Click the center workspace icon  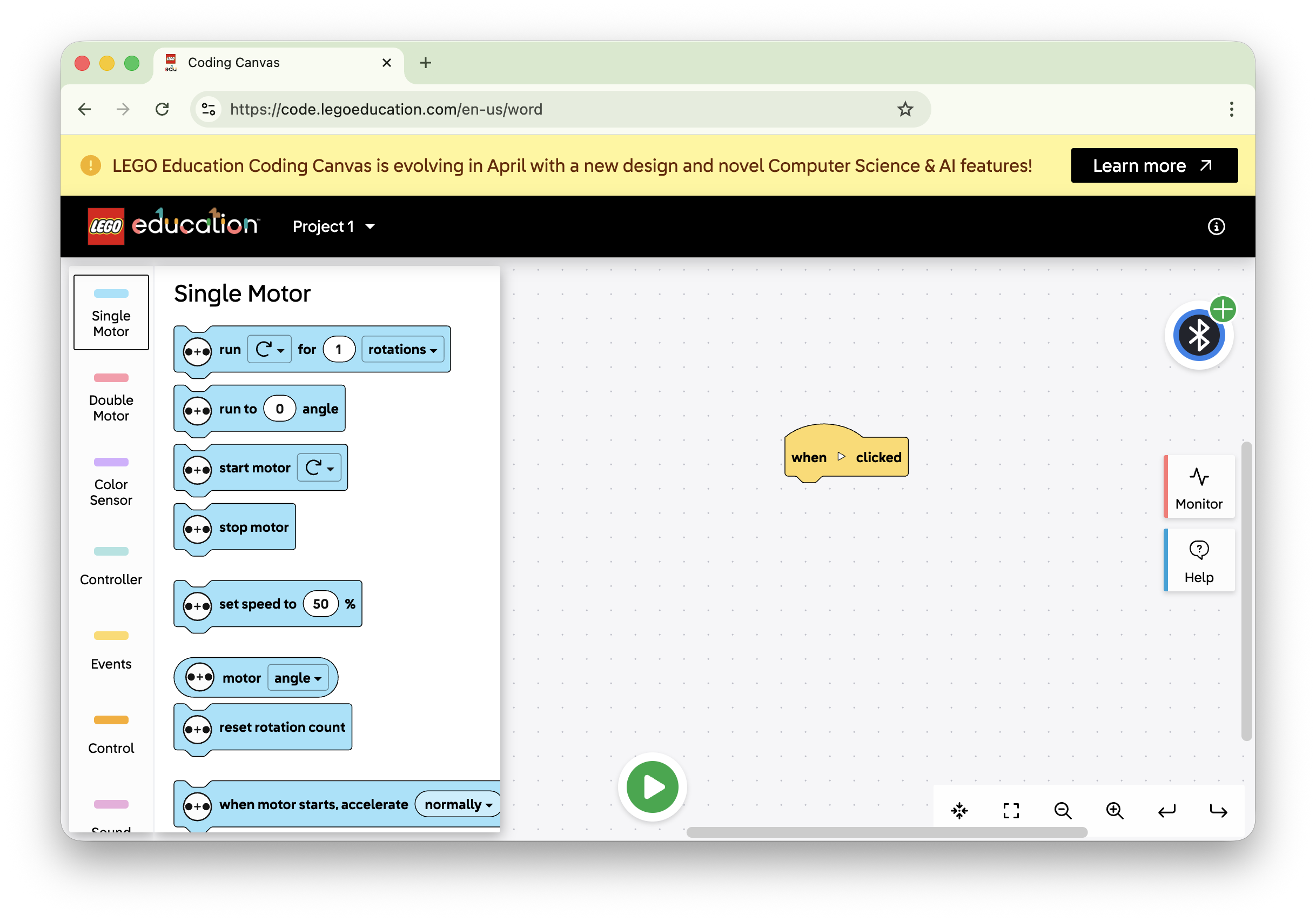pos(959,810)
